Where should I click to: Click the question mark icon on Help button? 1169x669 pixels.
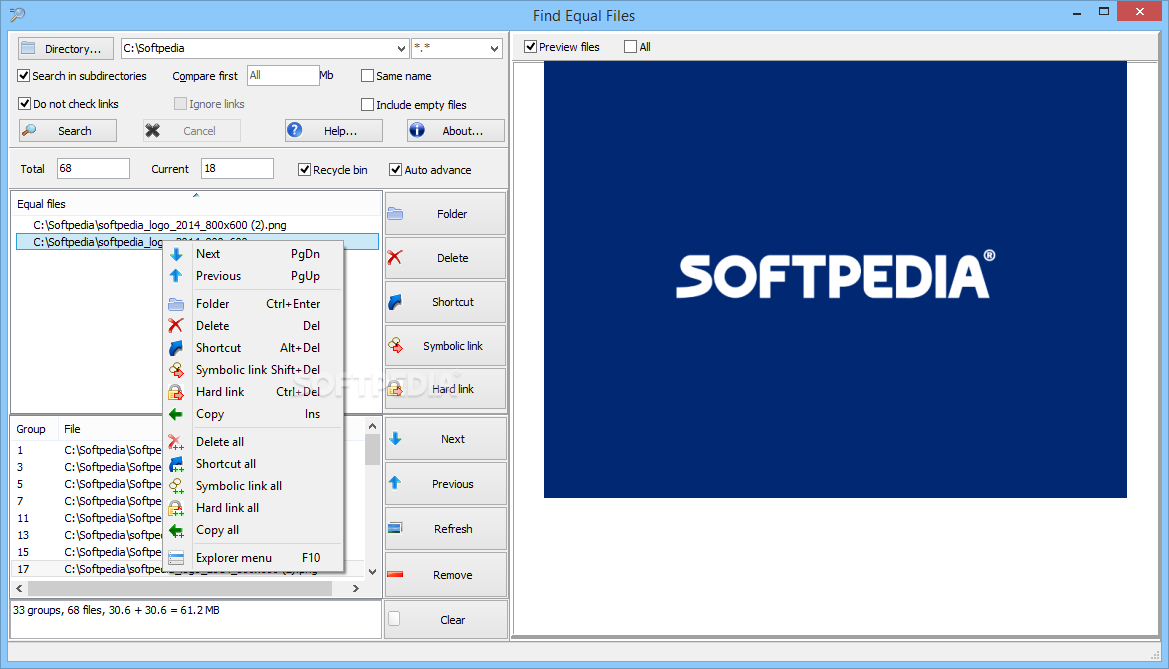pos(295,131)
